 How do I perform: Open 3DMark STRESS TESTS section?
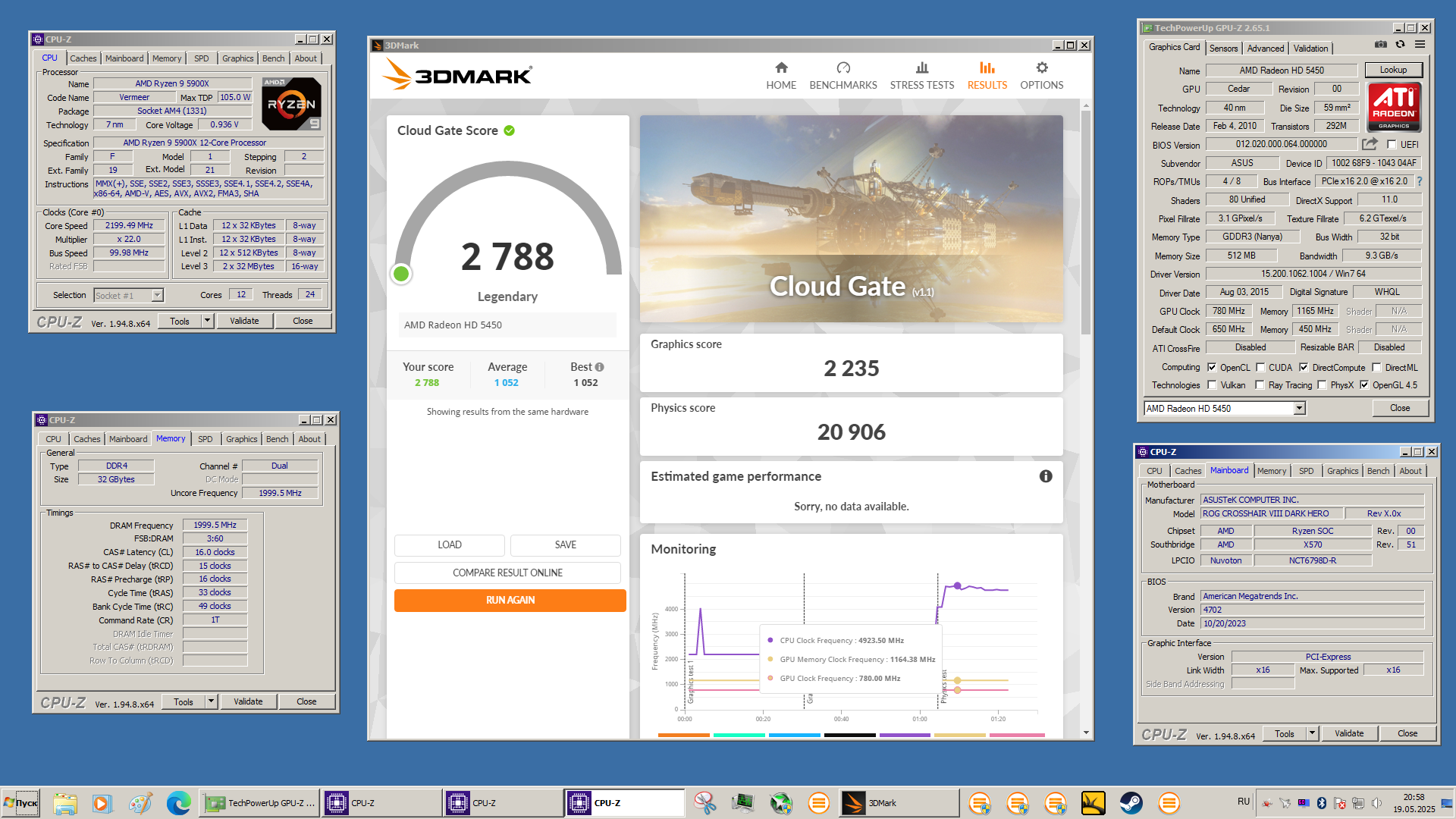922,76
